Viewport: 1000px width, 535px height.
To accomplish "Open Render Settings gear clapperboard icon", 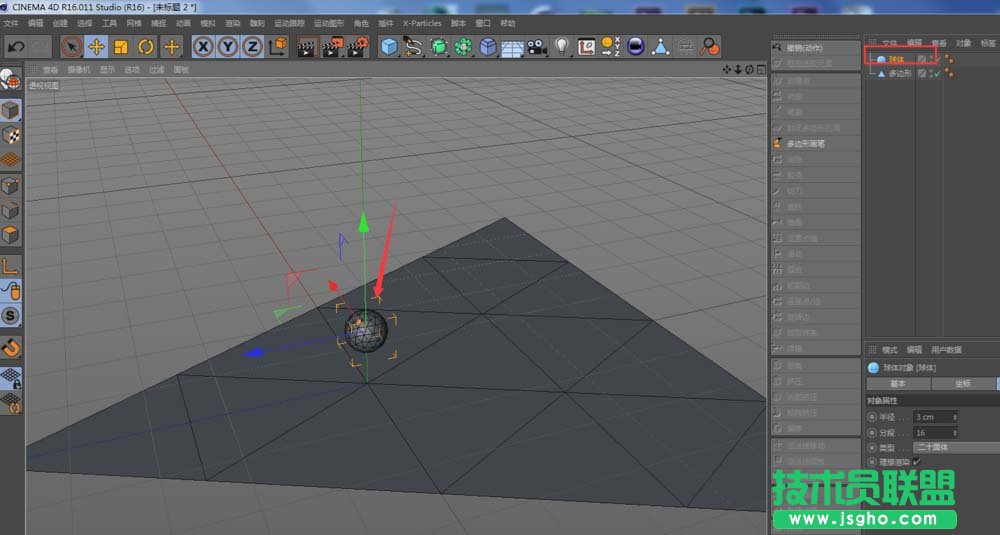I will 358,47.
